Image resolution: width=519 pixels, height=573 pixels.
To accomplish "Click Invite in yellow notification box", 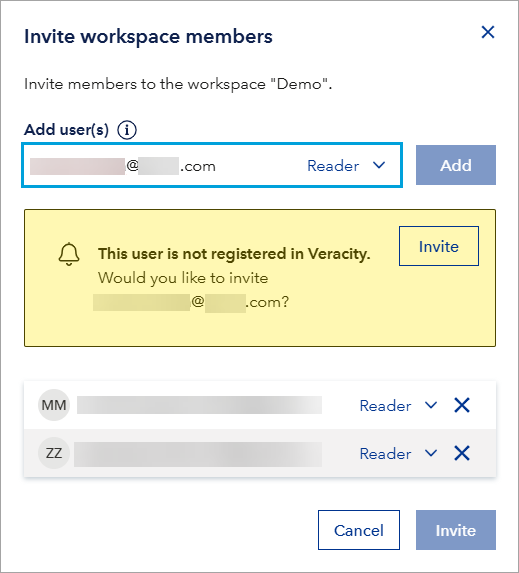I will pos(439,246).
